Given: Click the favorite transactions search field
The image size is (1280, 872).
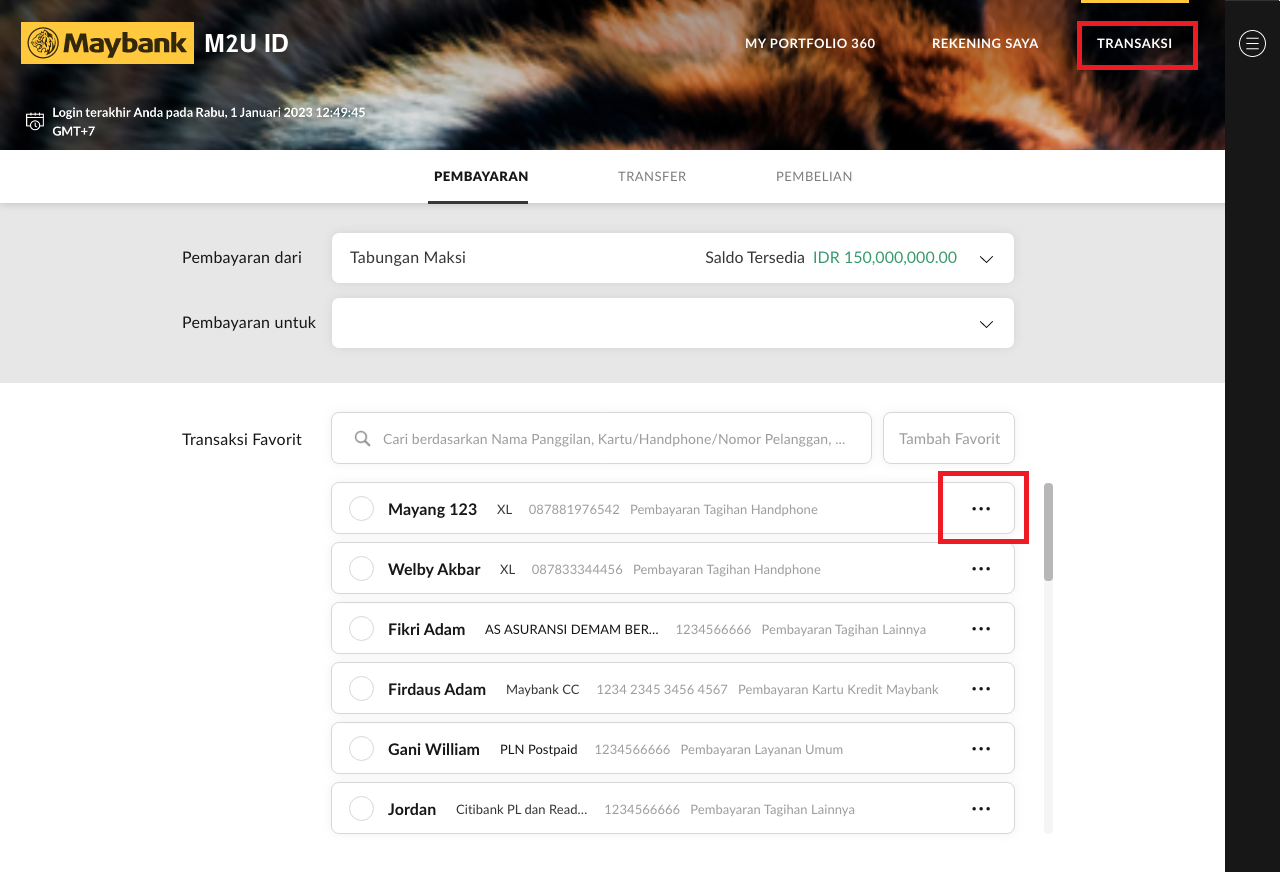Looking at the screenshot, I should [601, 438].
